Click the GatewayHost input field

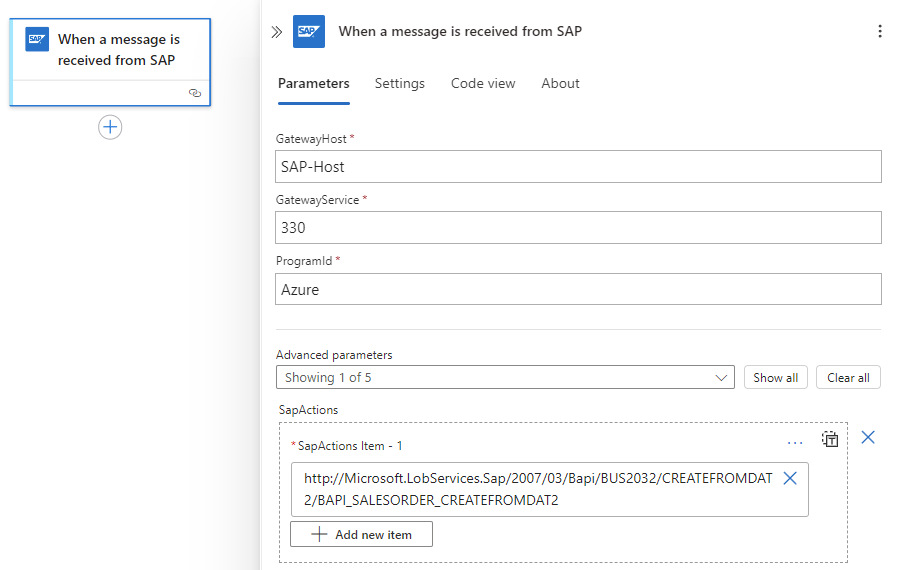point(578,167)
